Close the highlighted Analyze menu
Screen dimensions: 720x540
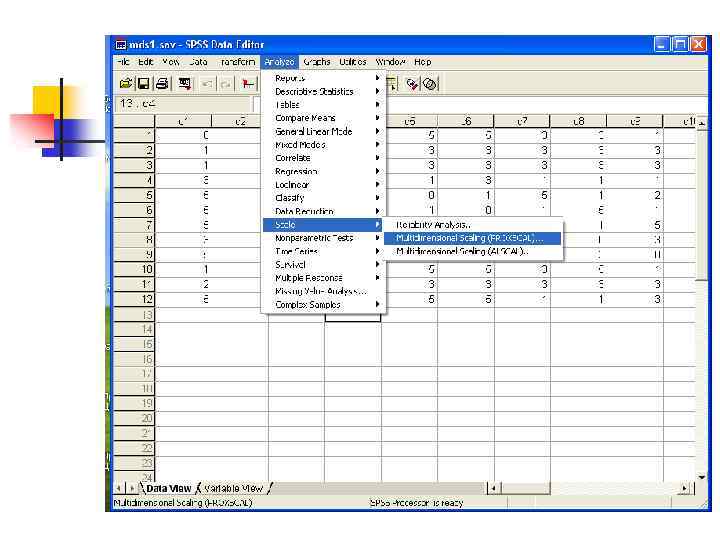coord(279,62)
